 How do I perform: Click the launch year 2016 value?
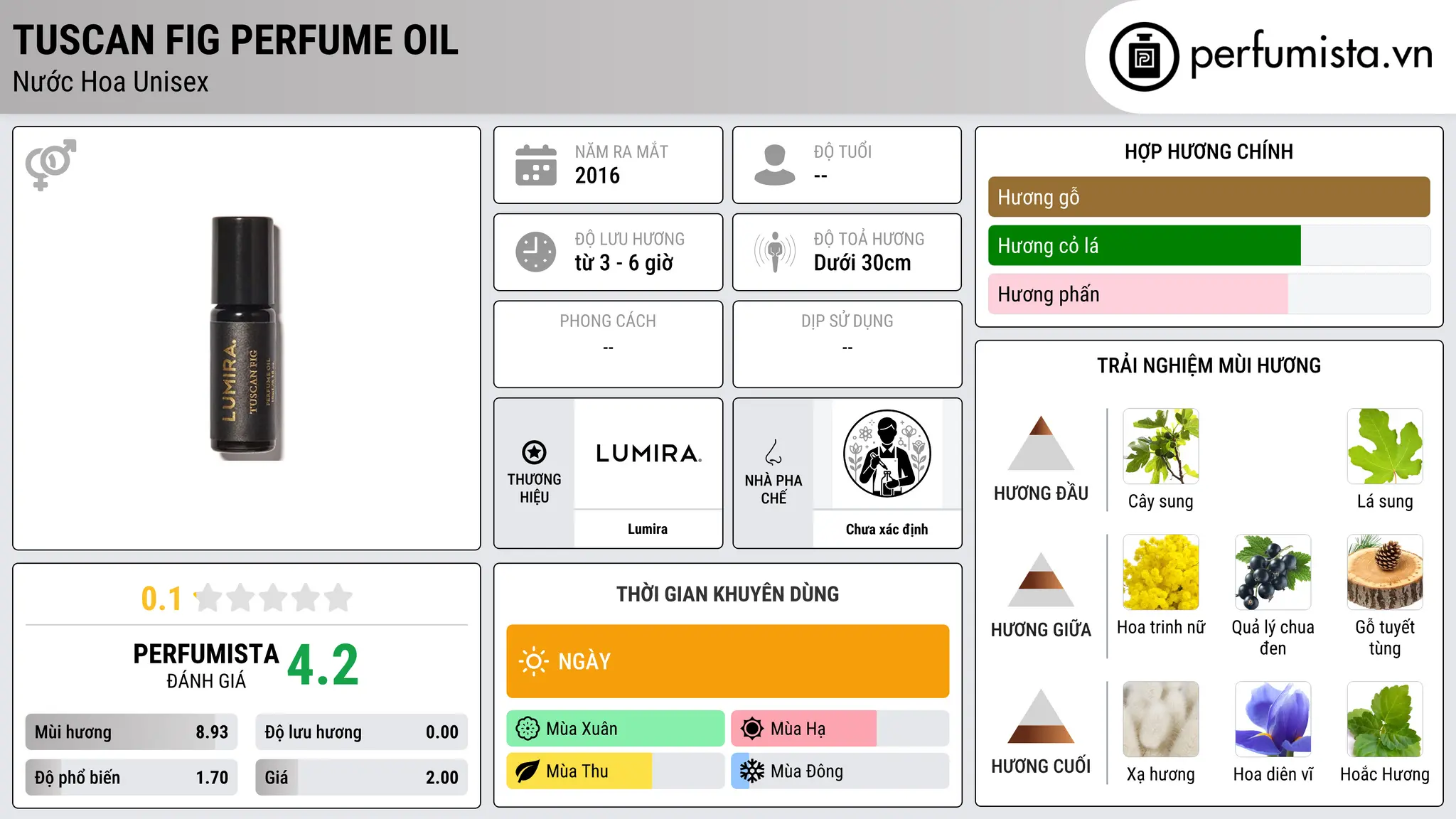point(597,176)
